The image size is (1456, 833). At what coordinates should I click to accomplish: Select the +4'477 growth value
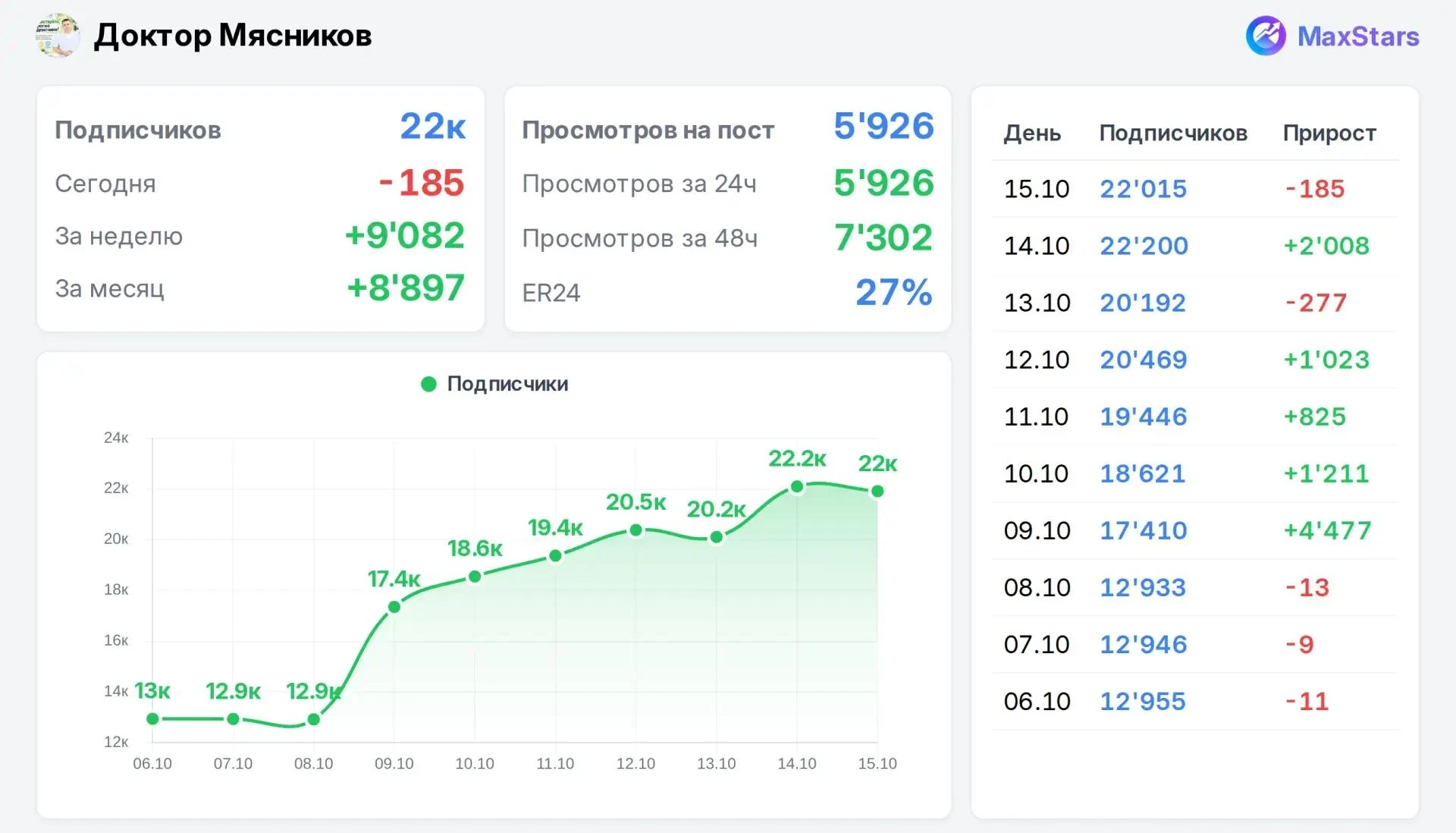pyautogui.click(x=1327, y=530)
